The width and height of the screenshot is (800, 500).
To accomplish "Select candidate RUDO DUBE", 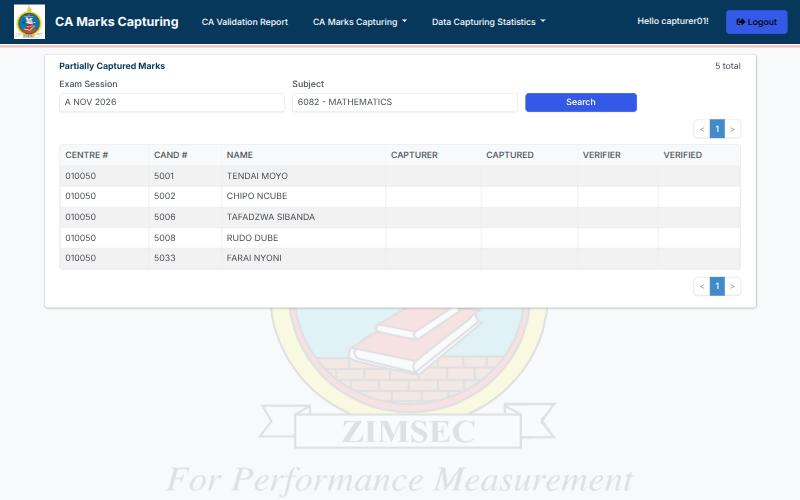I will point(252,238).
